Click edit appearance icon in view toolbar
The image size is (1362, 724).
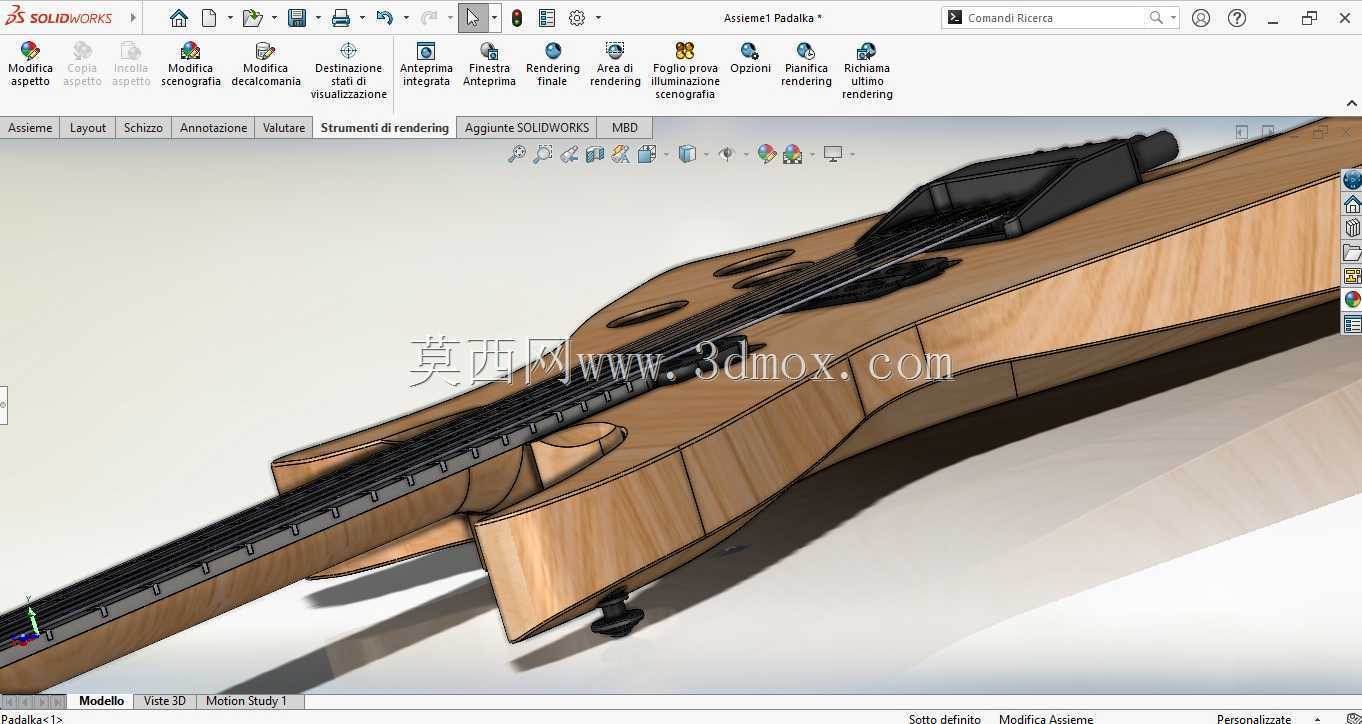click(x=767, y=154)
